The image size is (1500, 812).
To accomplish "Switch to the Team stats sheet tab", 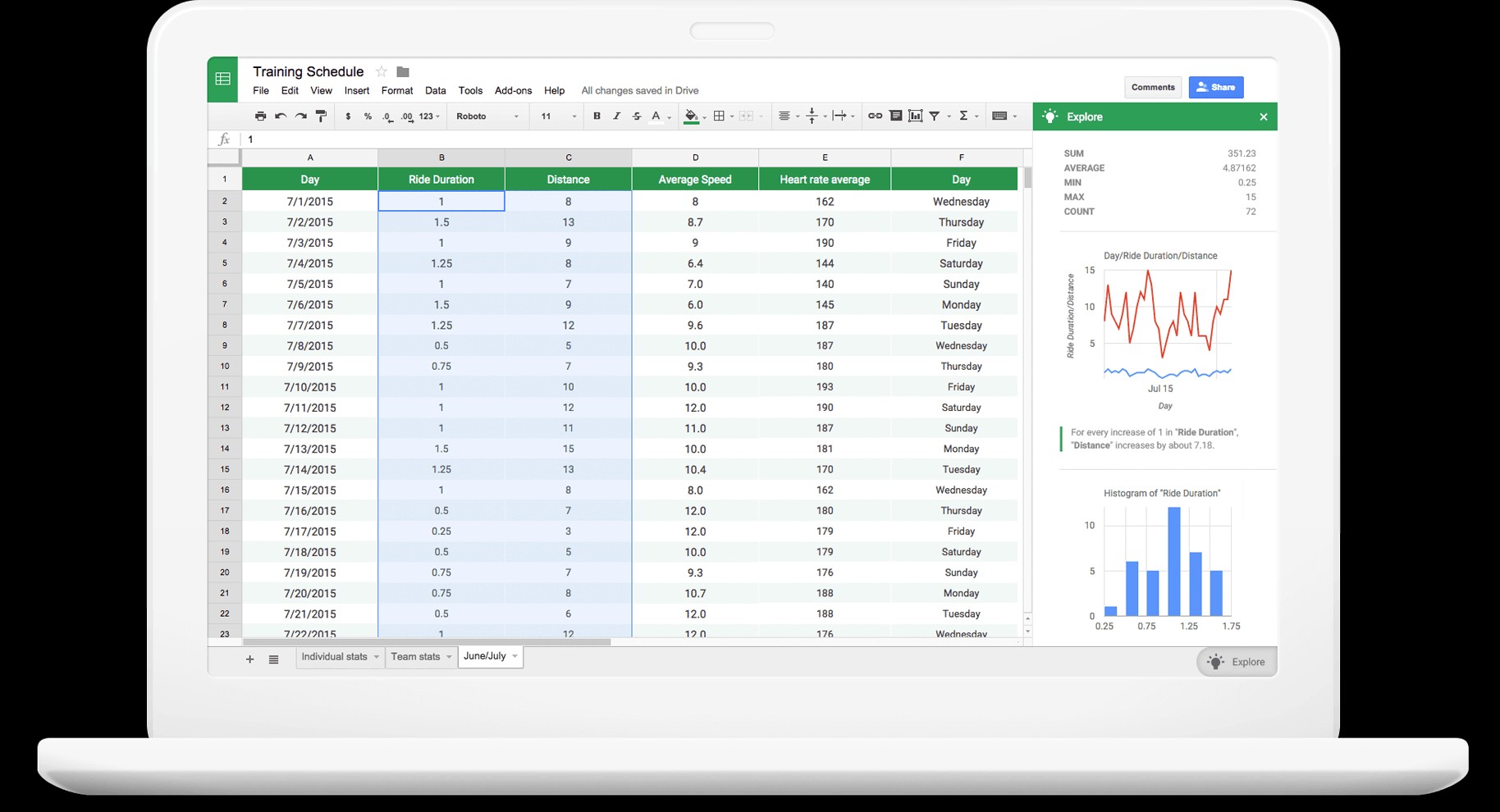I will tap(416, 656).
